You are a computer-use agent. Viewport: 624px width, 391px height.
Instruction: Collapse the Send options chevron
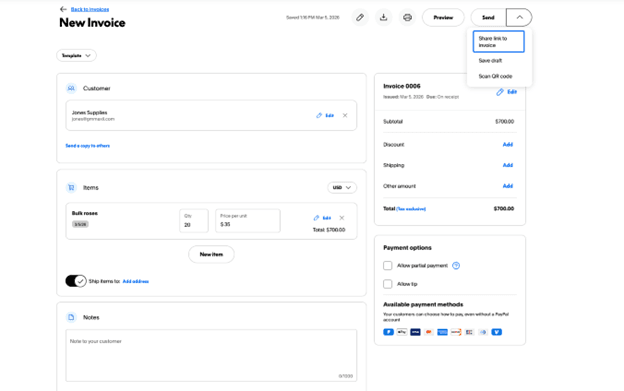point(519,18)
